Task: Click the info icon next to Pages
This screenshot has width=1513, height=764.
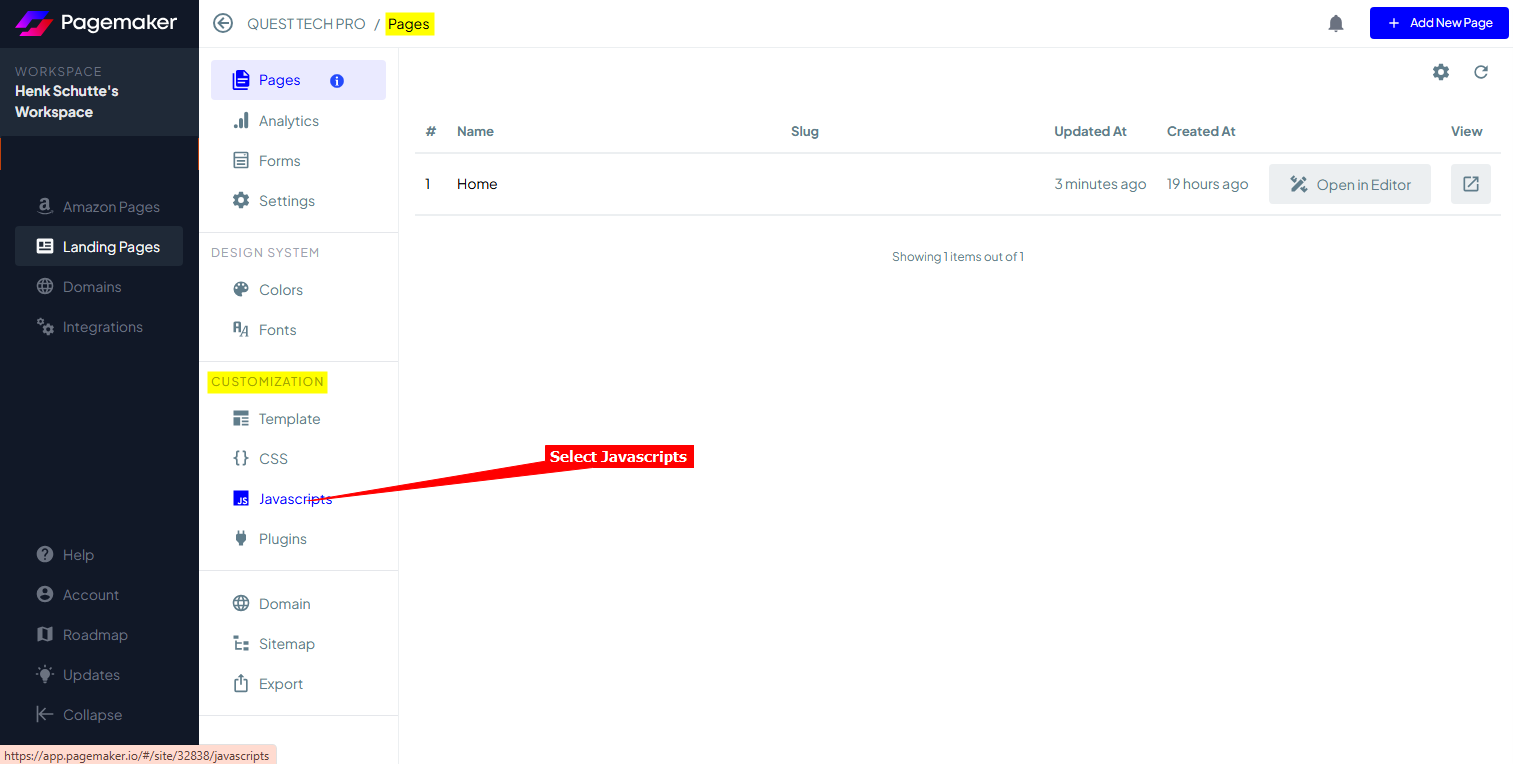Action: [x=337, y=81]
